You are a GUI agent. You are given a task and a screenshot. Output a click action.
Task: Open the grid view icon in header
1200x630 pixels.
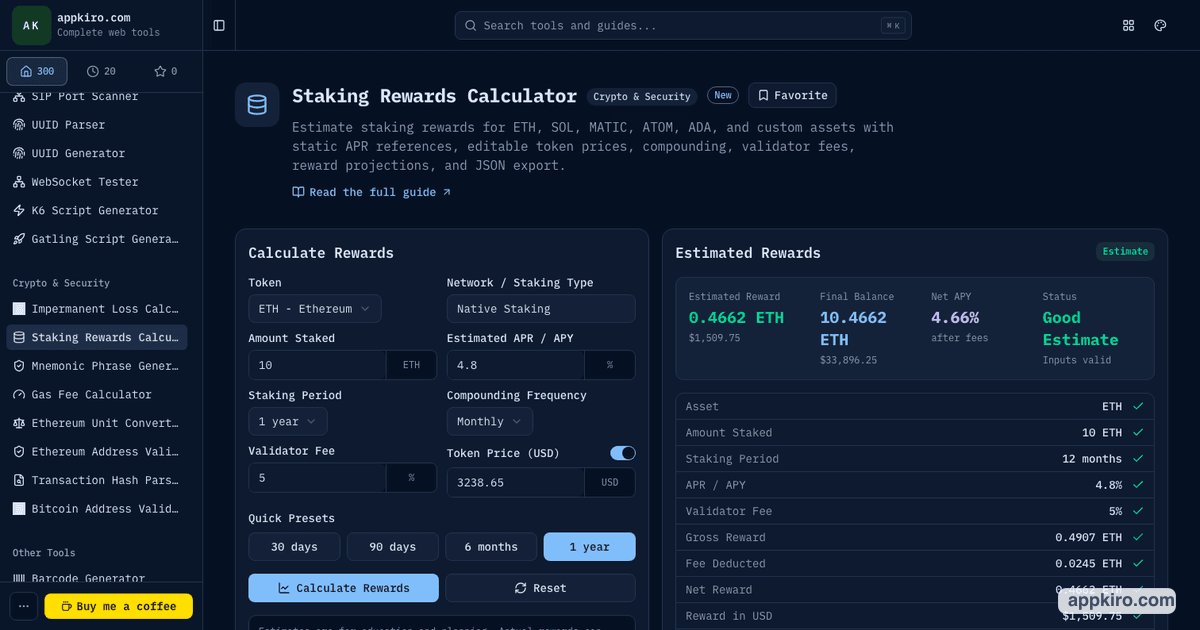click(x=1129, y=25)
